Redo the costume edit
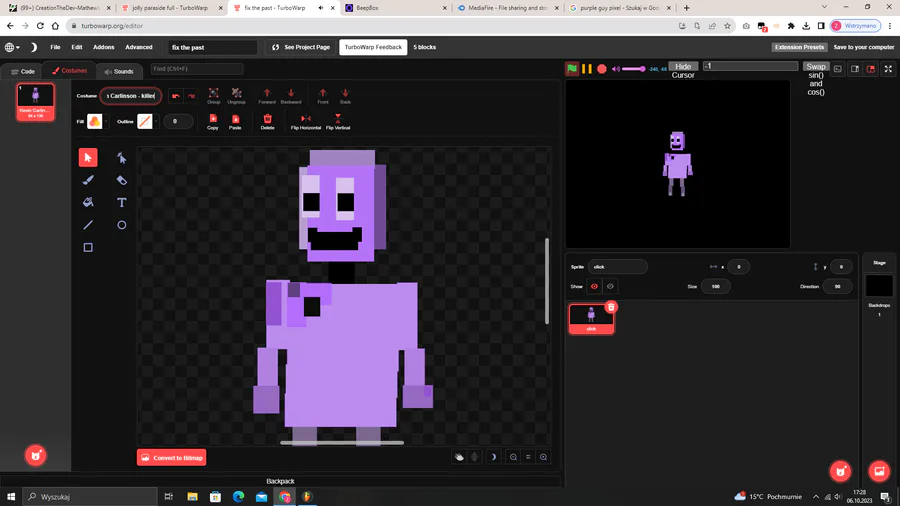The width and height of the screenshot is (900, 506). (192, 96)
